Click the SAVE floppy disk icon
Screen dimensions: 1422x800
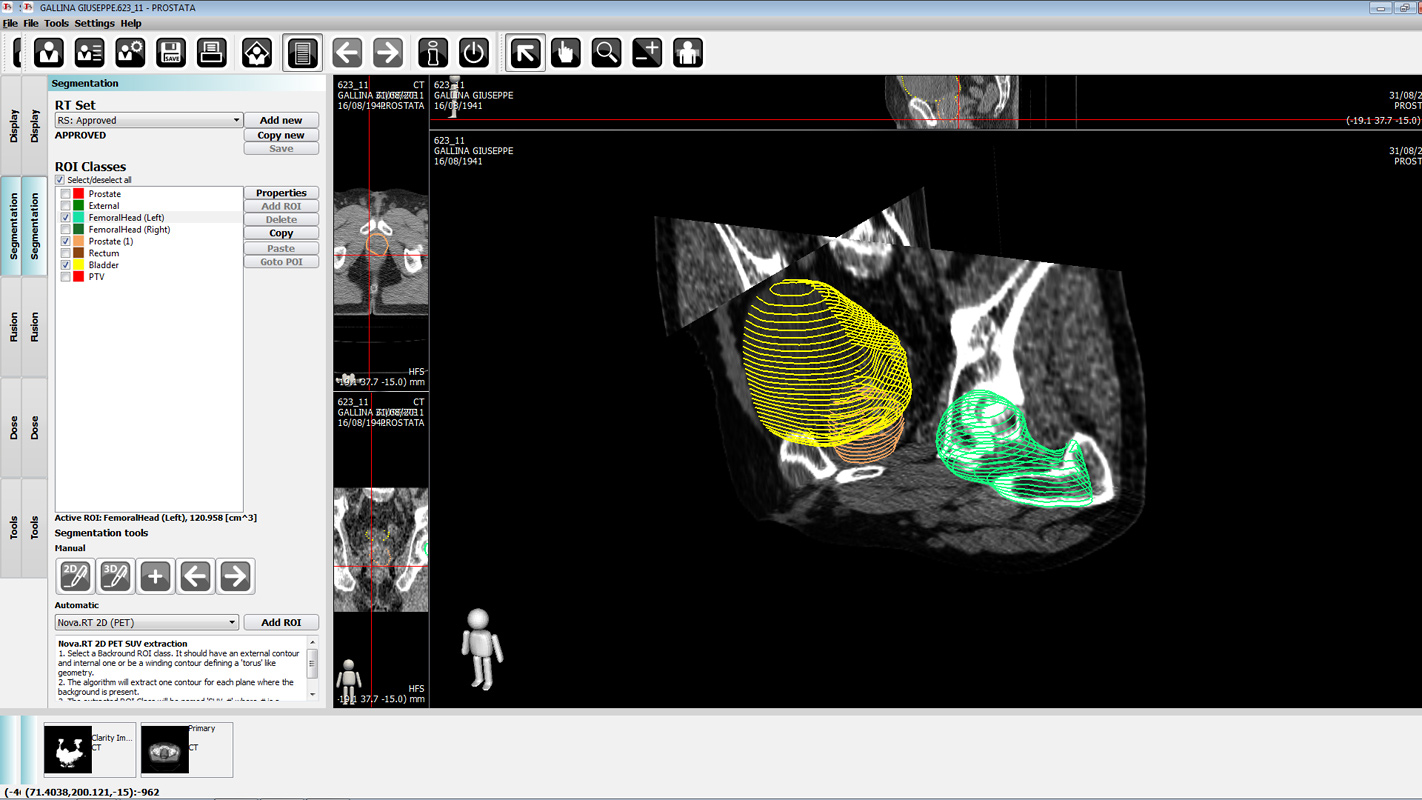click(x=171, y=53)
